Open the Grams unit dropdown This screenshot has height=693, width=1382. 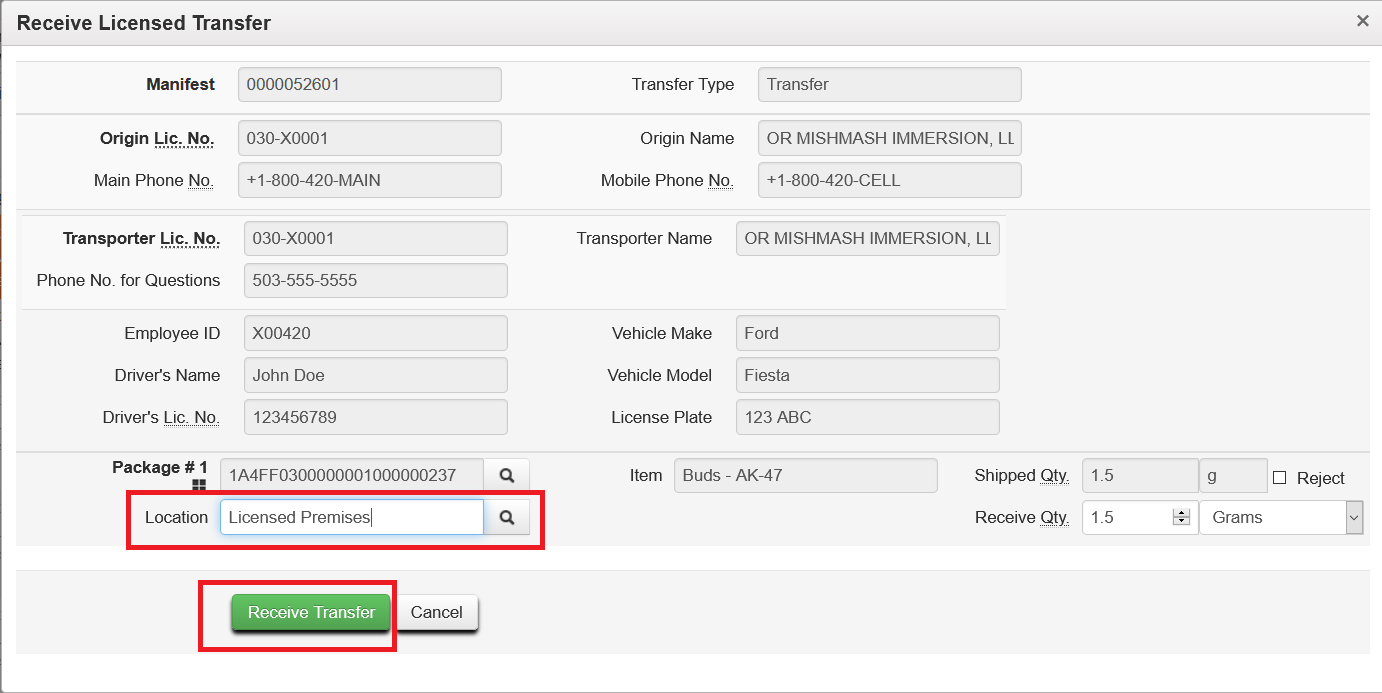[1281, 517]
